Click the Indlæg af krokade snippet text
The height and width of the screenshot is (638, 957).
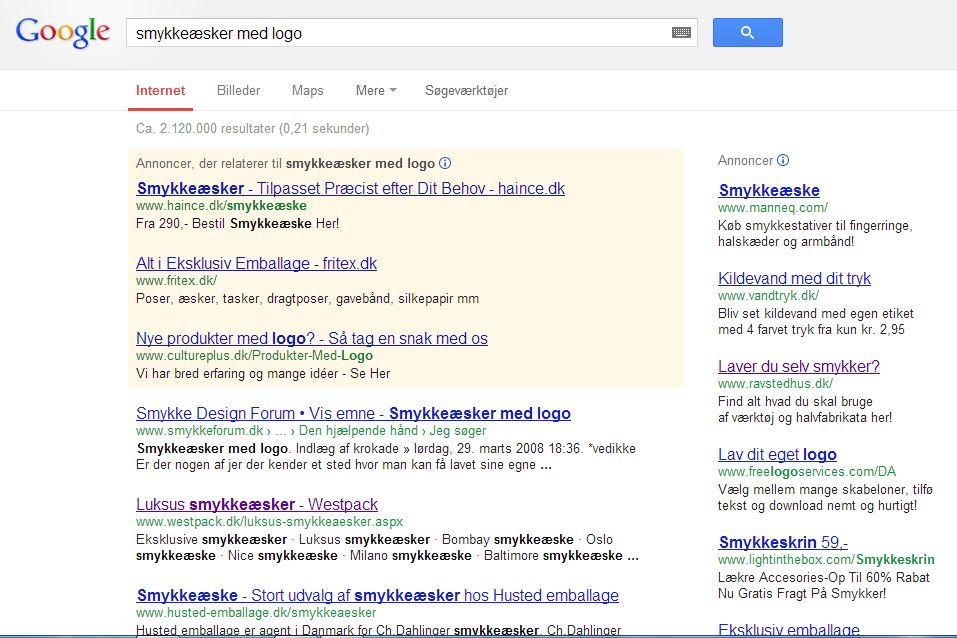[385, 456]
